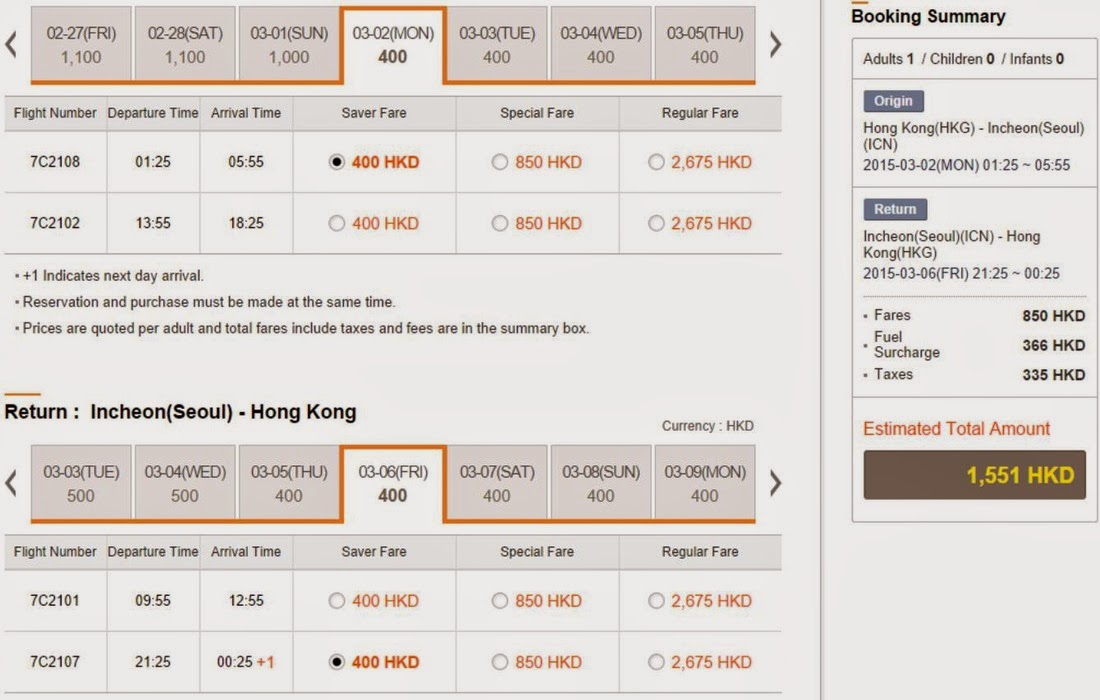Pick Saver Fare for return flight 7C2101

pyautogui.click(x=337, y=602)
